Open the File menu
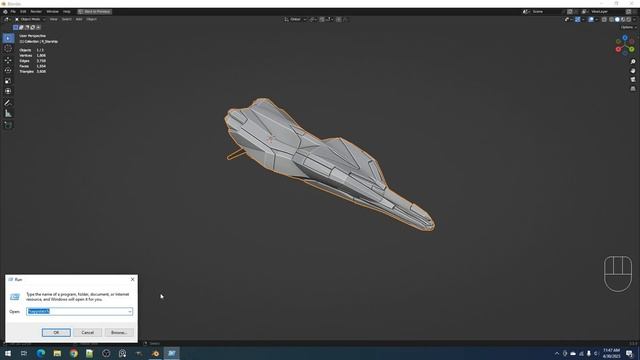The image size is (640, 360). click(13, 12)
